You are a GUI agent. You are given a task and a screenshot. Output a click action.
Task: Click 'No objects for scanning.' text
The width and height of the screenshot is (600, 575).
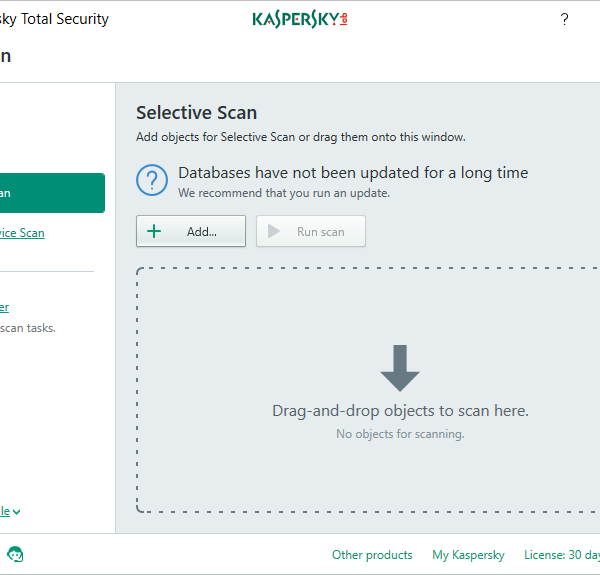(x=400, y=434)
